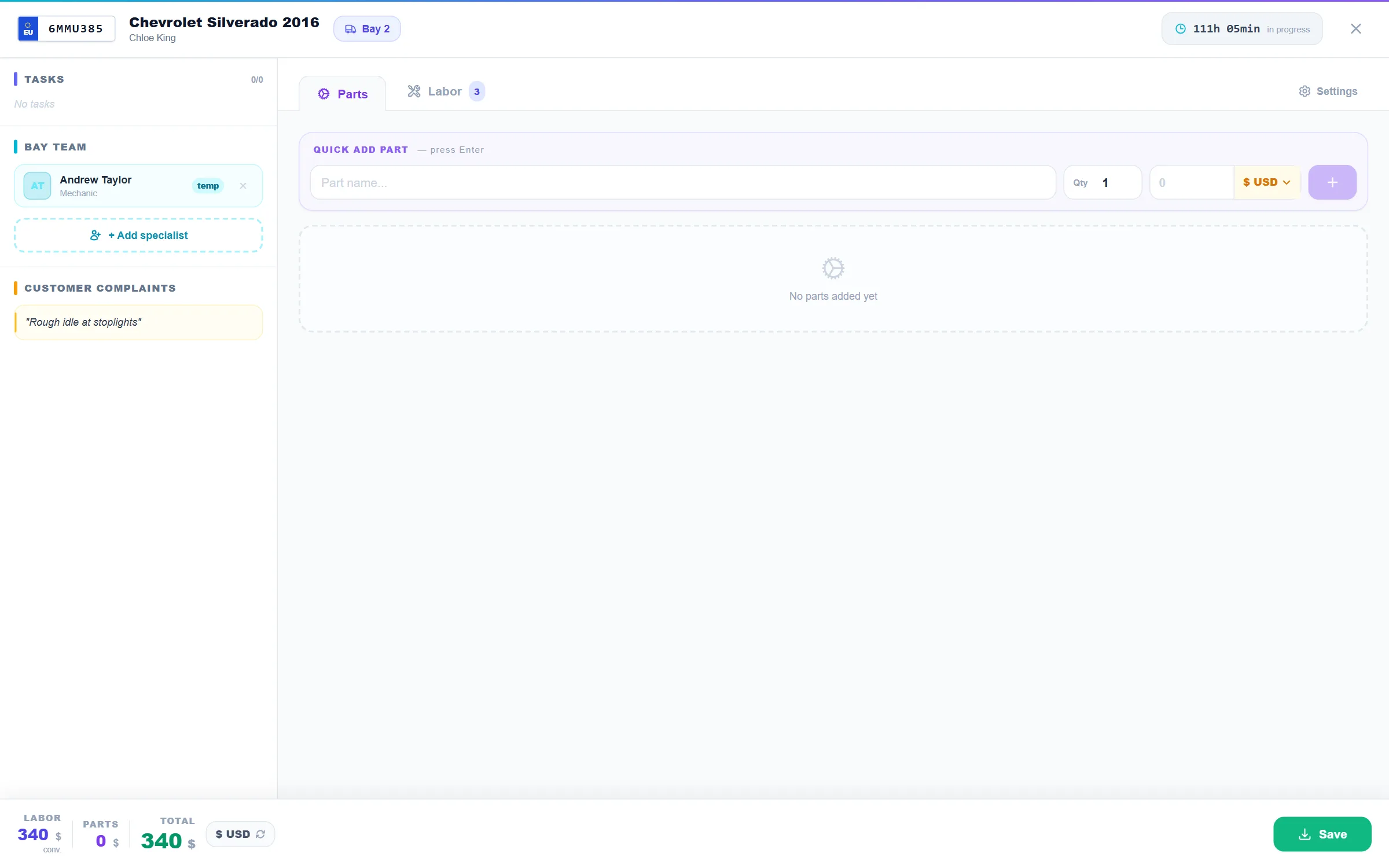Click the wrench icon in Labor tab
Viewport: 1389px width, 868px height.
(x=414, y=91)
